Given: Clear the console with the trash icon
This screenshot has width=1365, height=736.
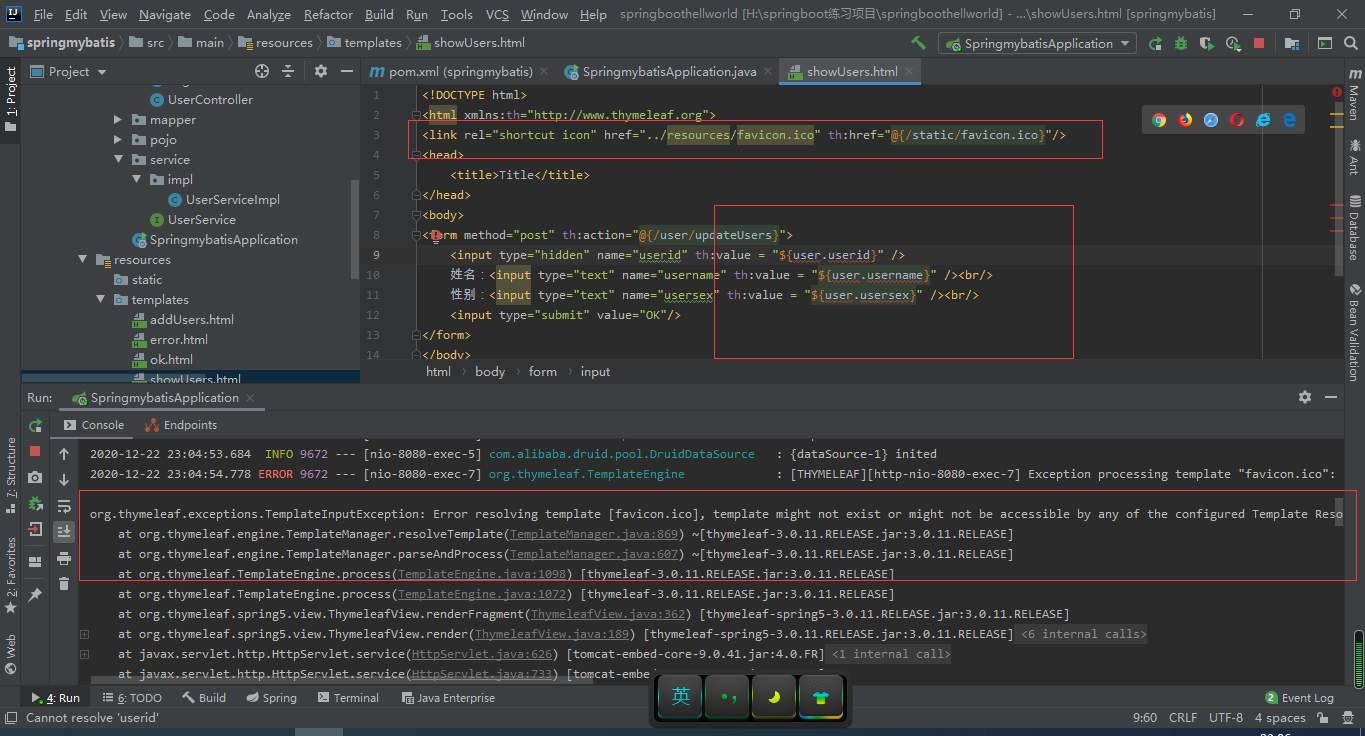Looking at the screenshot, I should [64, 584].
